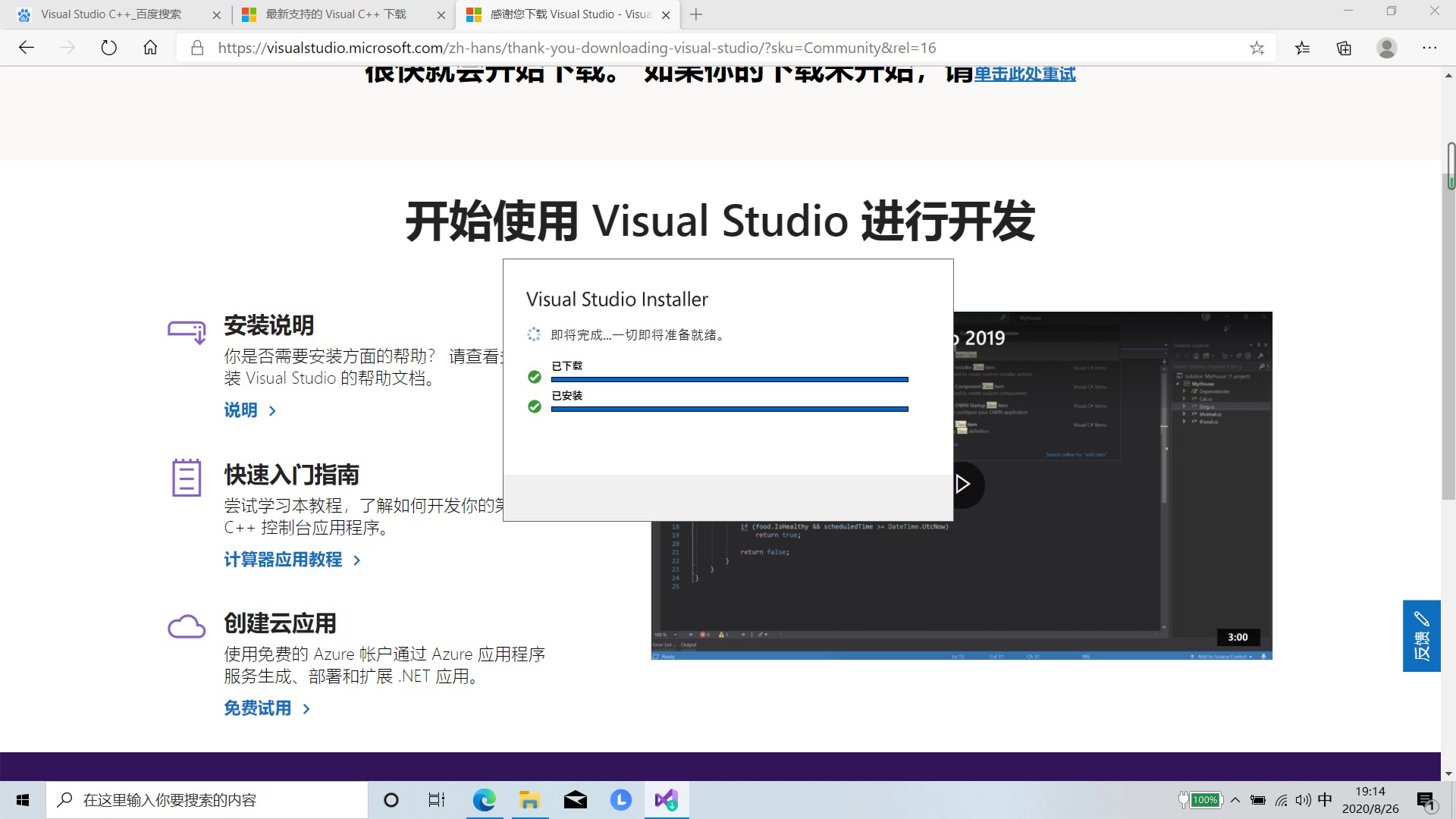Switch to Visual Studio C++_百度搜索 tab
The height and width of the screenshot is (819, 1456).
point(111,14)
